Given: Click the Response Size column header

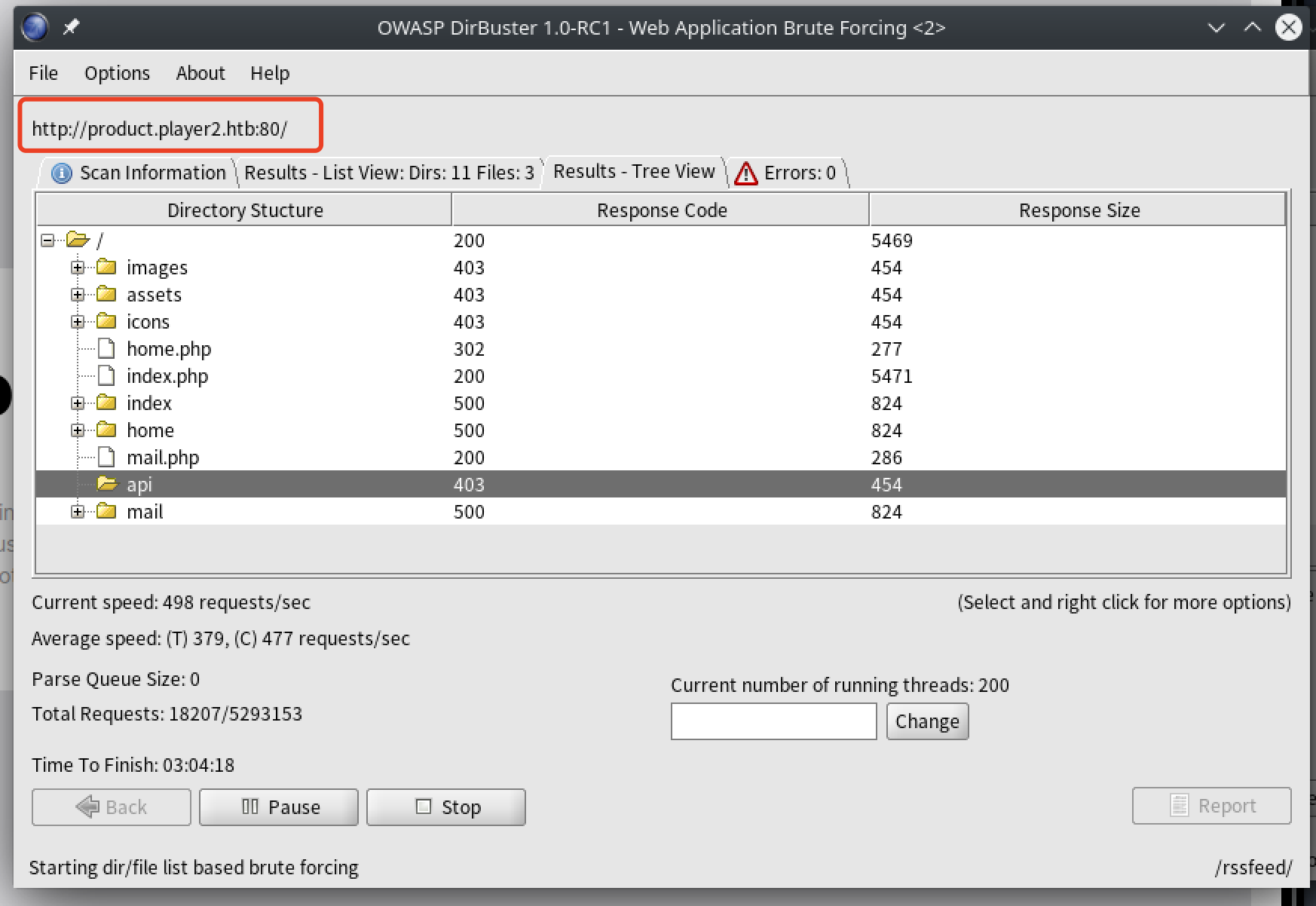Looking at the screenshot, I should (x=1079, y=210).
